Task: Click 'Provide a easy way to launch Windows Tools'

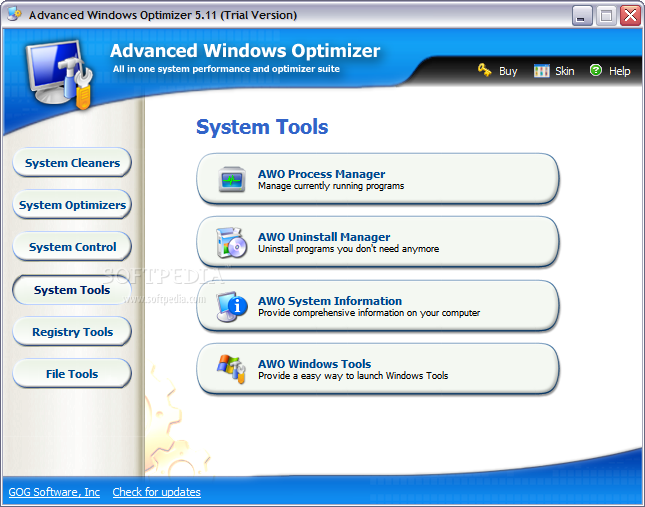Action: pos(353,376)
